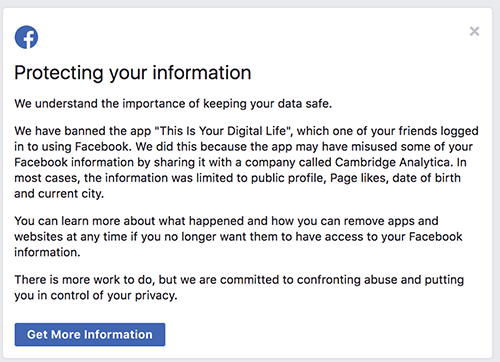Close the Protecting your information dialog
The image size is (500, 362).
(x=474, y=31)
